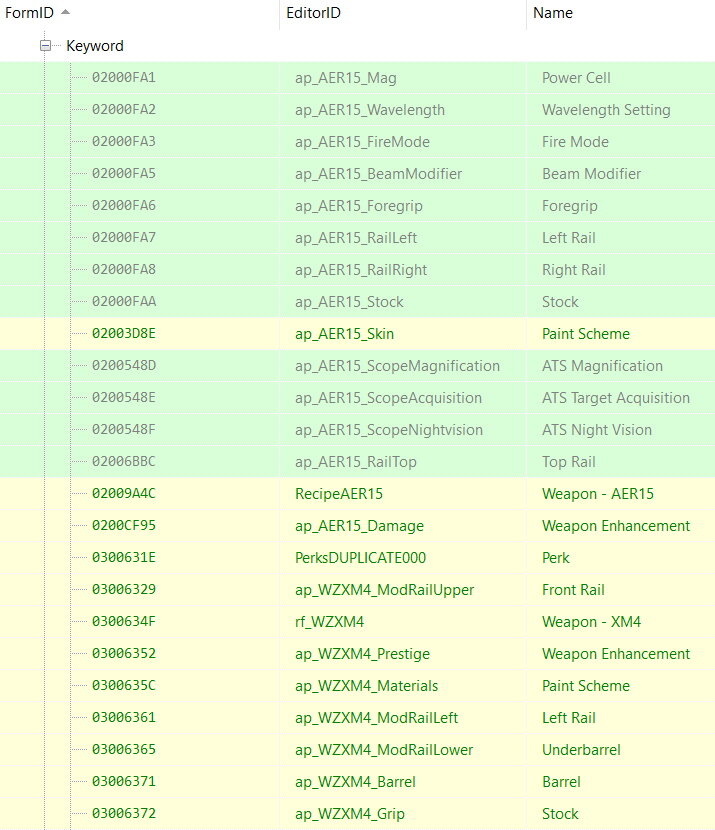Select FormID 02000FA5 row

click(357, 174)
